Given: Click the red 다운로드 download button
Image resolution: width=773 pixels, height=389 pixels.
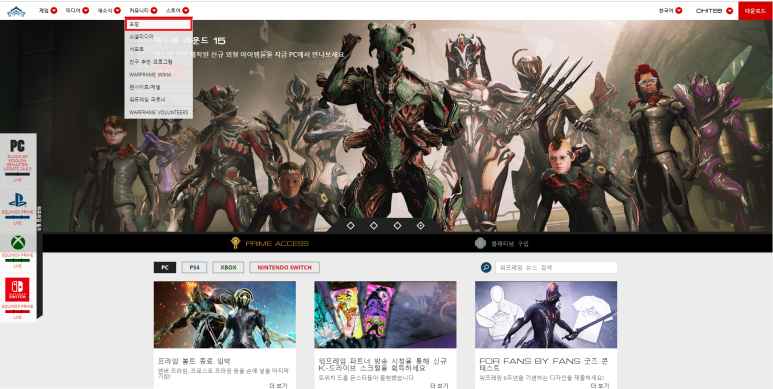Looking at the screenshot, I should pyautogui.click(x=755, y=10).
